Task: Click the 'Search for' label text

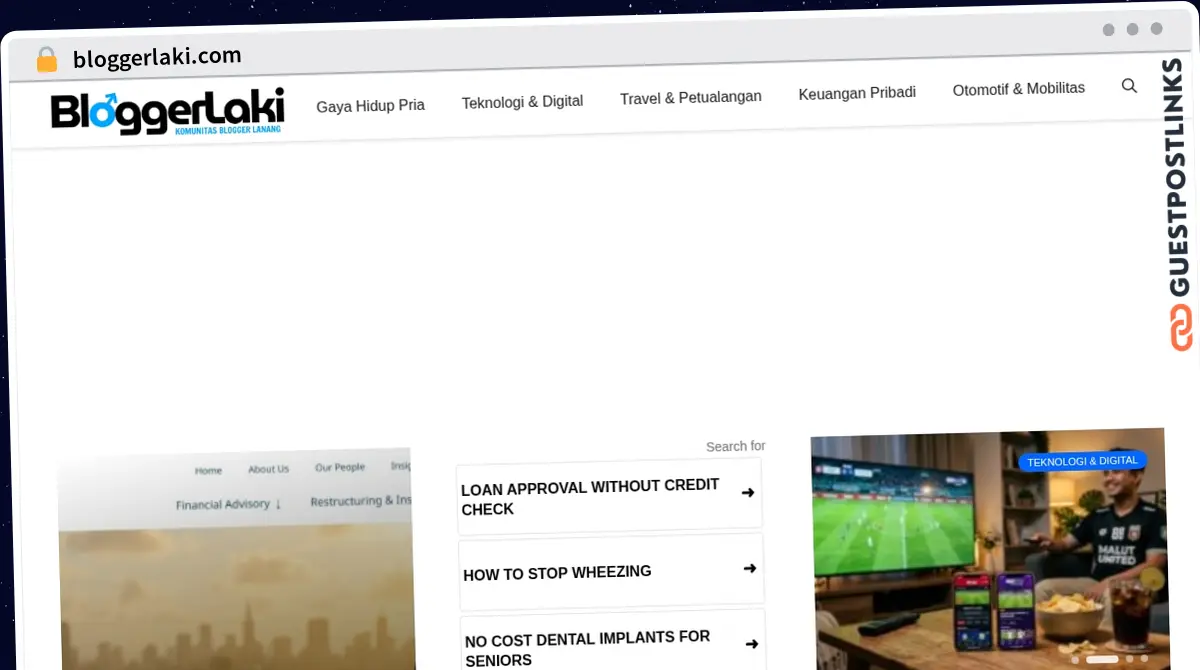Action: pos(735,446)
